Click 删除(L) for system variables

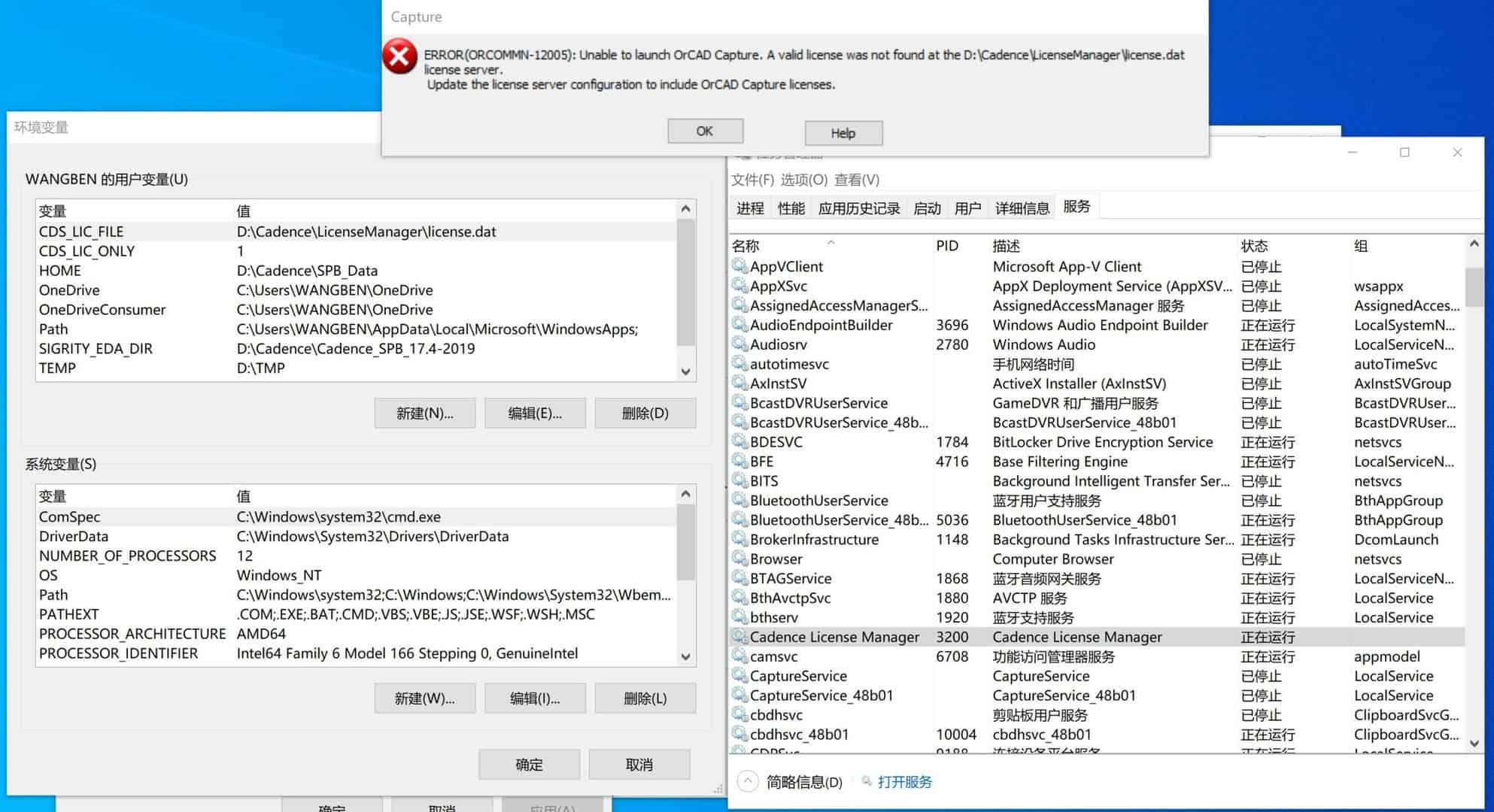point(645,698)
